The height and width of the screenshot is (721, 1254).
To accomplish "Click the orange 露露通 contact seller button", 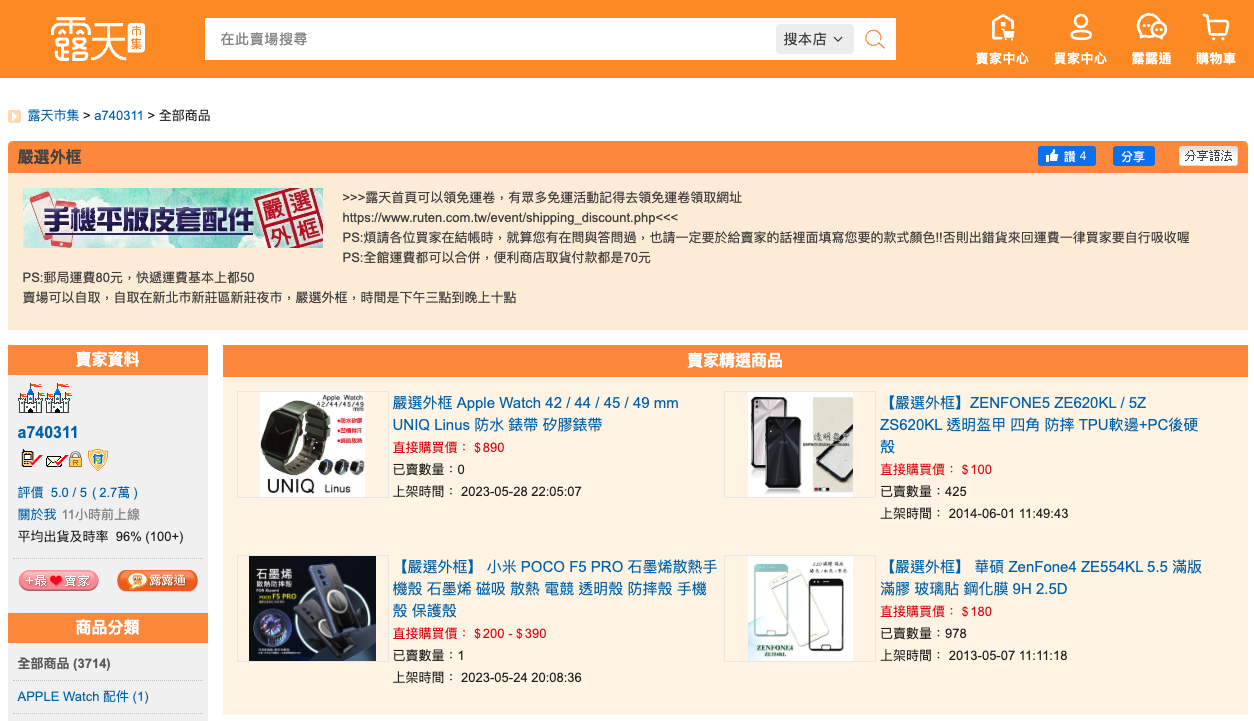I will pos(157,580).
